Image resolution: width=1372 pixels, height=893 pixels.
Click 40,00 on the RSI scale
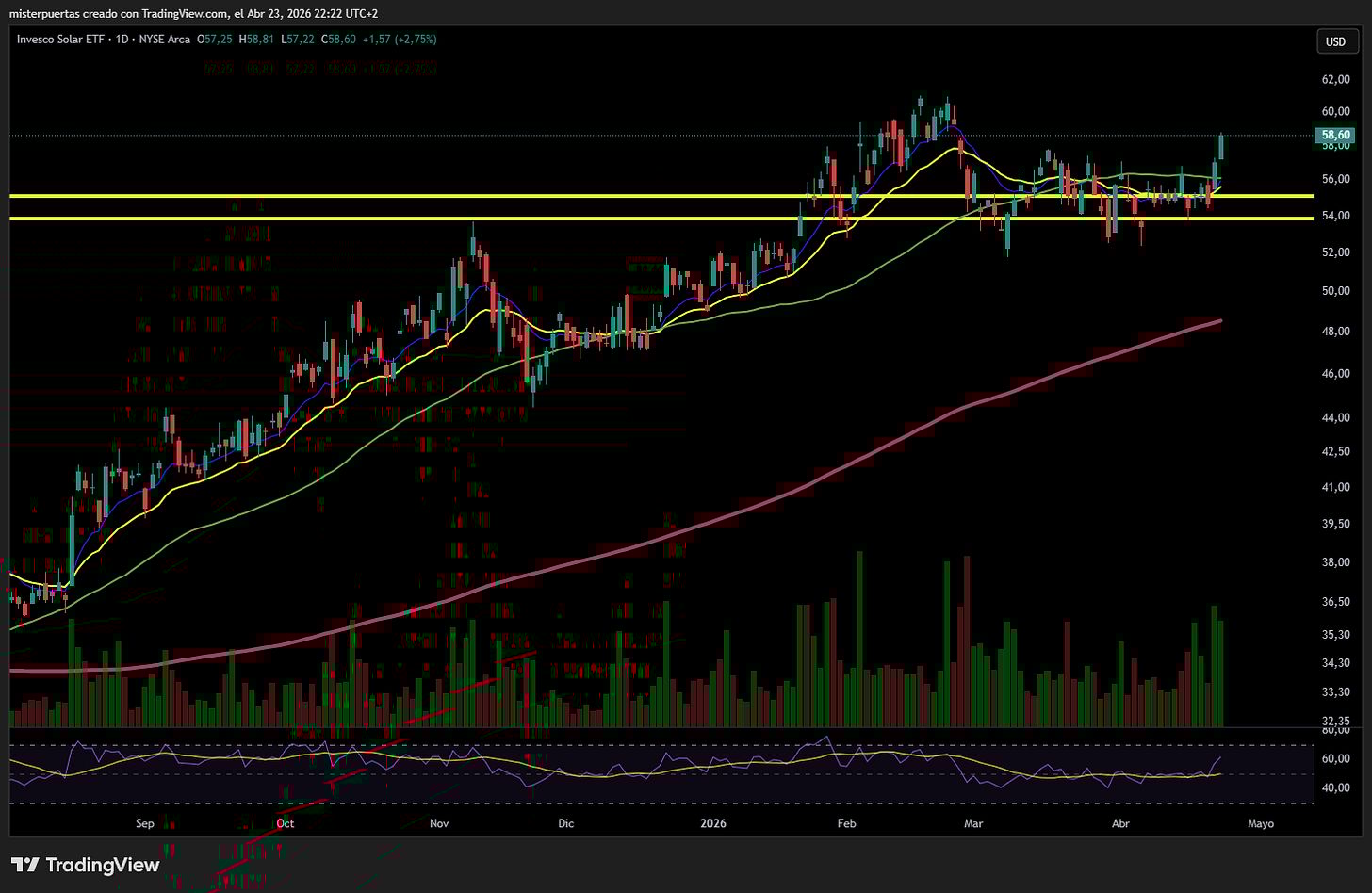[x=1336, y=787]
